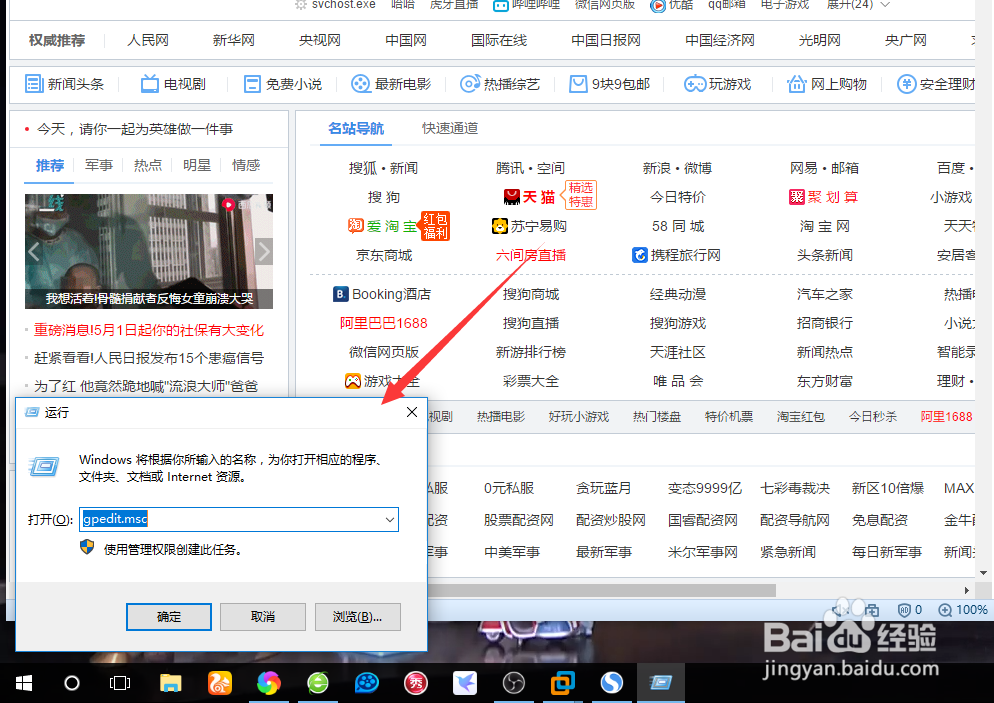The image size is (994, 703).
Task: Click the ad-block shield counter in status bar
Action: 910,610
